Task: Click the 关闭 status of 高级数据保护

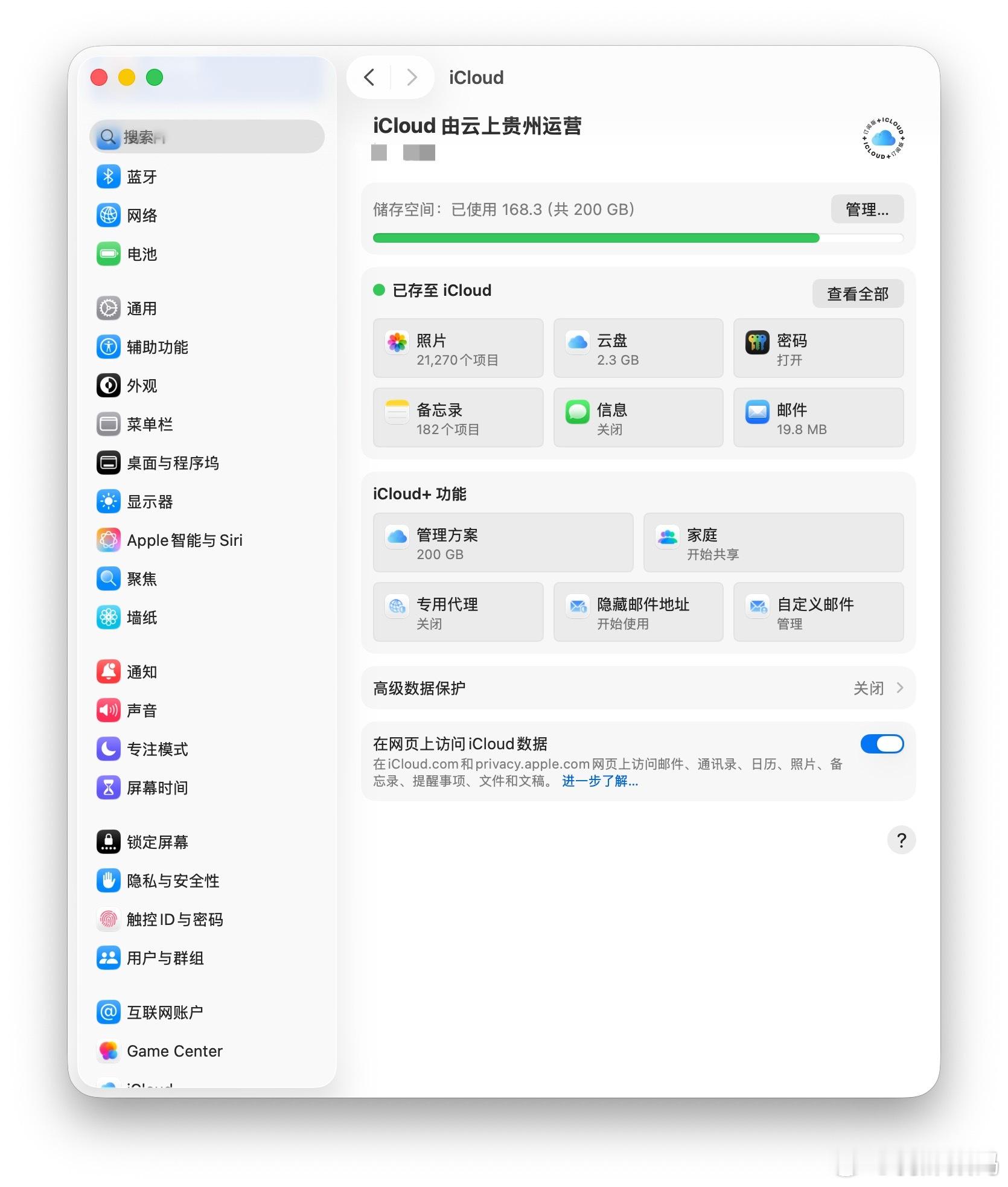Action: 869,688
